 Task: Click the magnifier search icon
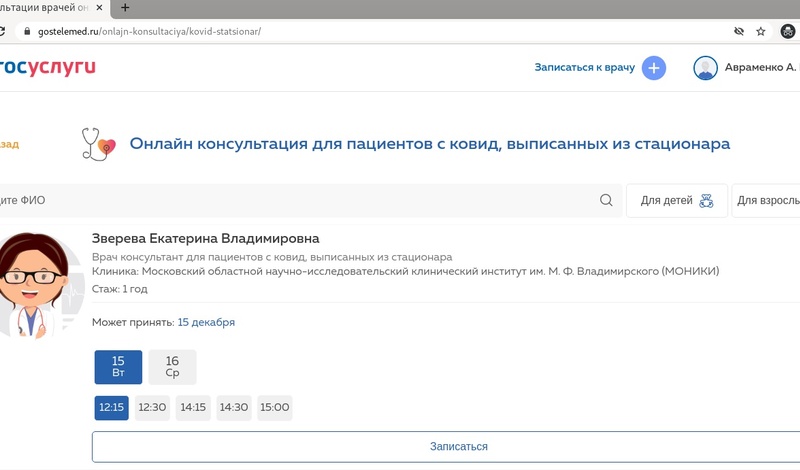pyautogui.click(x=606, y=200)
